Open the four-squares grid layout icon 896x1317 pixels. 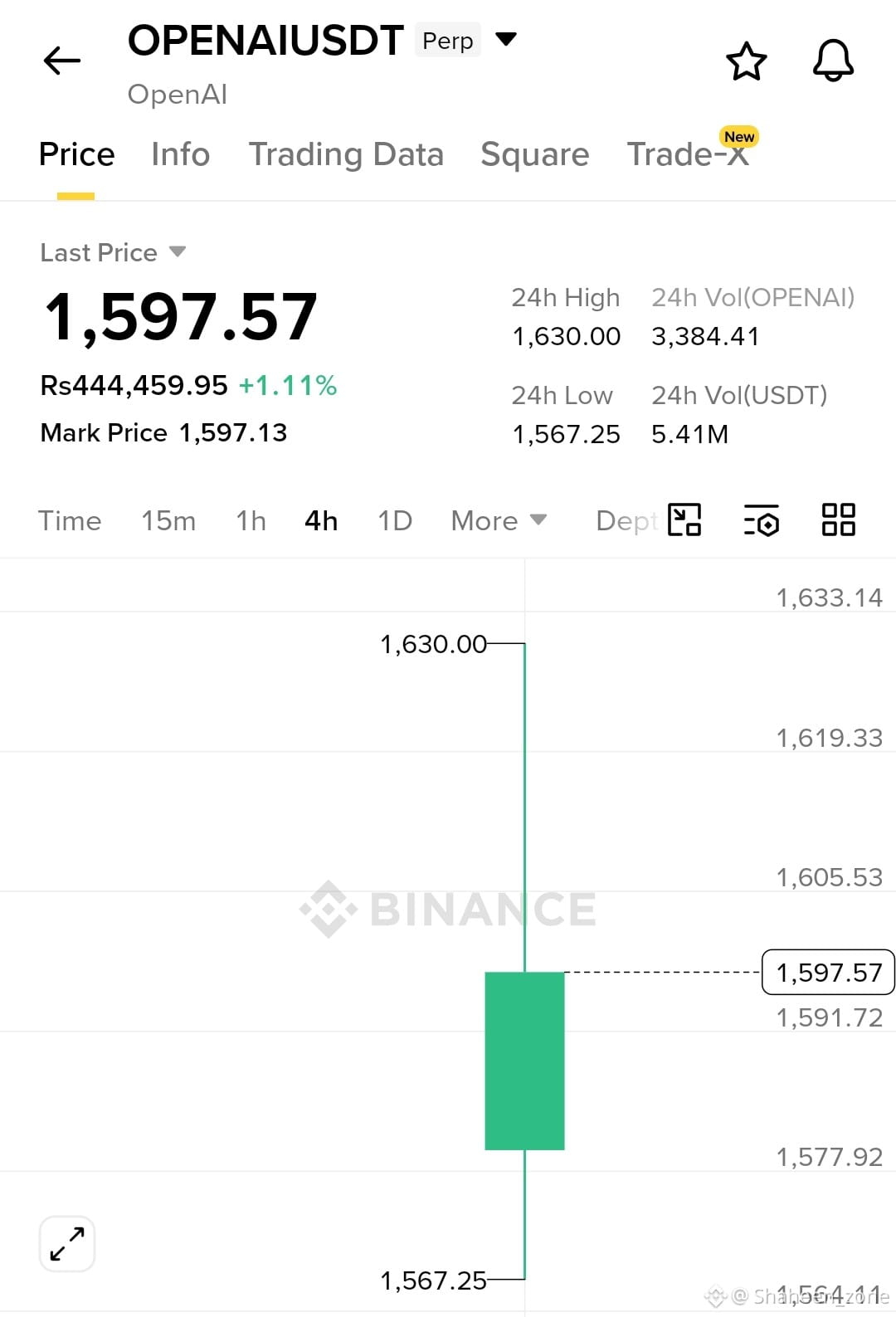(838, 520)
